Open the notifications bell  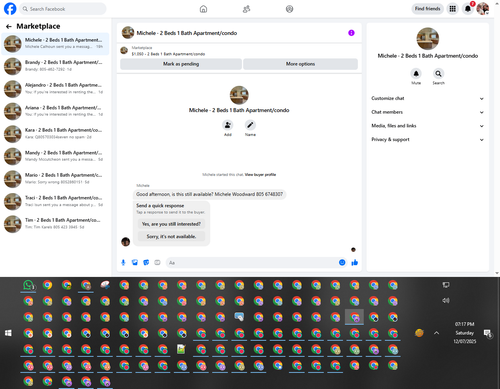[x=468, y=9]
